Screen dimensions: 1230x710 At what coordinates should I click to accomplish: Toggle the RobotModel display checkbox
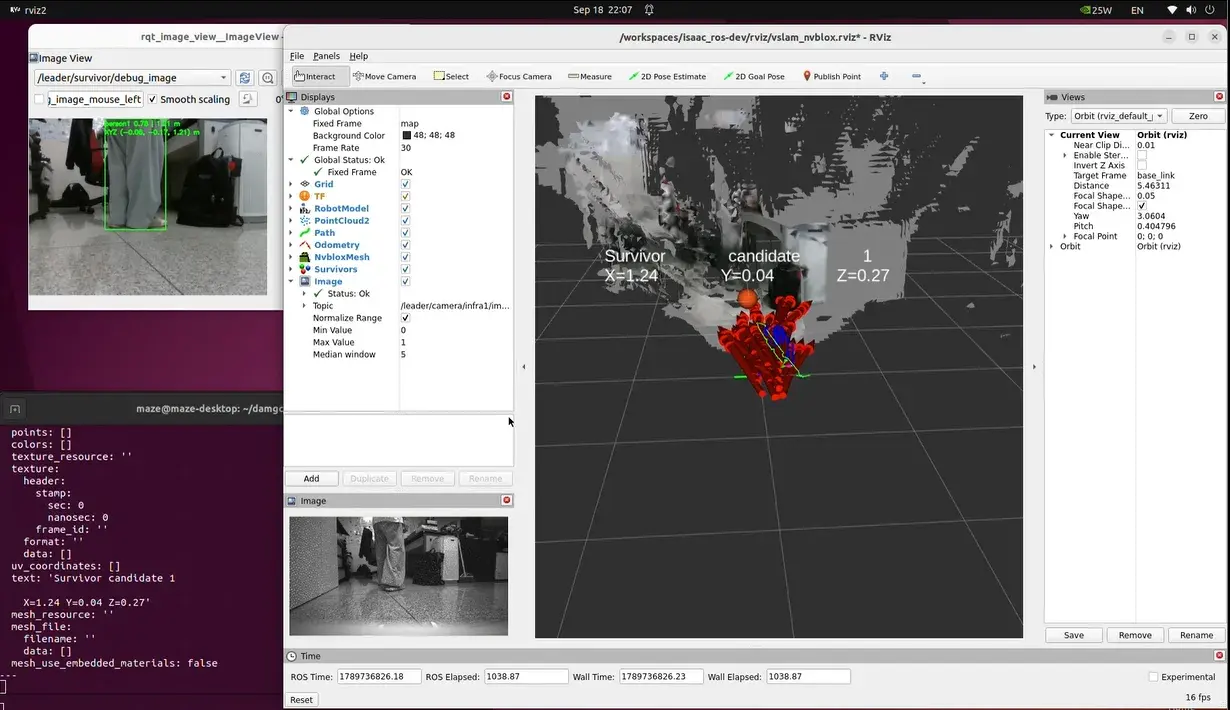pyautogui.click(x=405, y=208)
